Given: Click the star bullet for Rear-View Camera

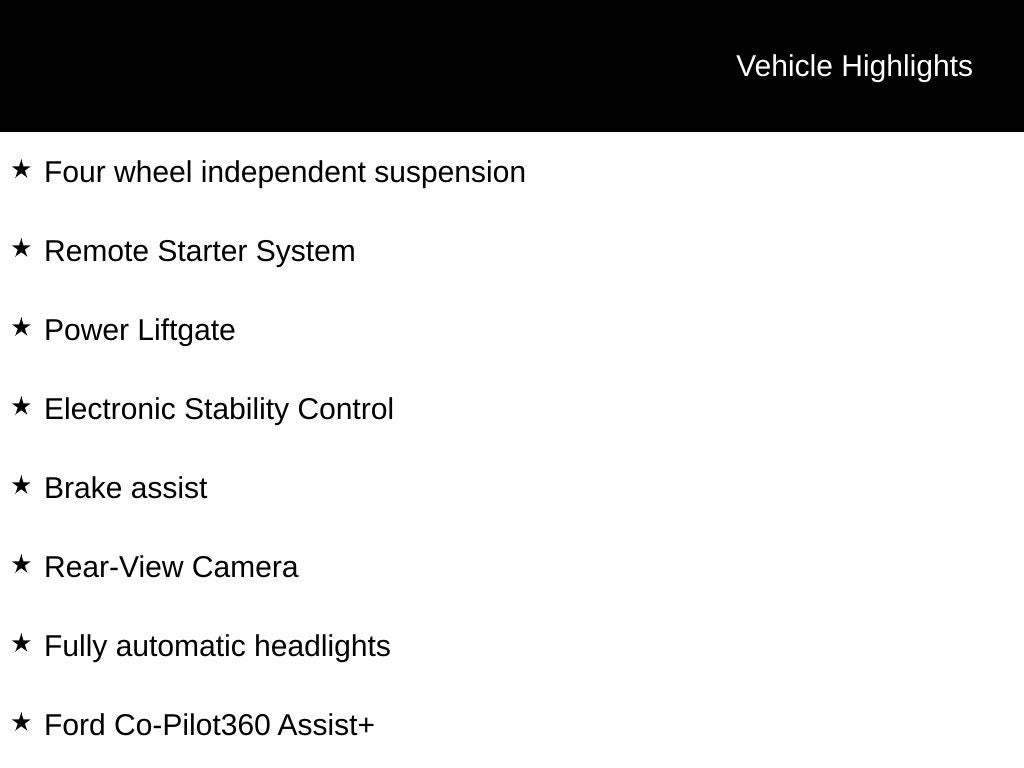Looking at the screenshot, I should tap(21, 565).
